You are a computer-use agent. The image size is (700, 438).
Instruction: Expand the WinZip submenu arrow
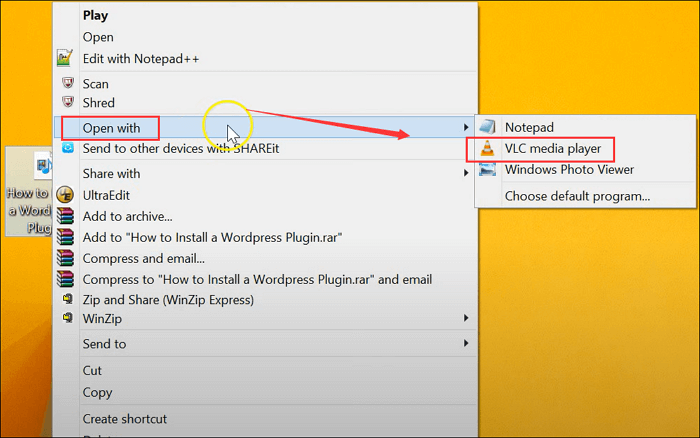pyautogui.click(x=466, y=318)
